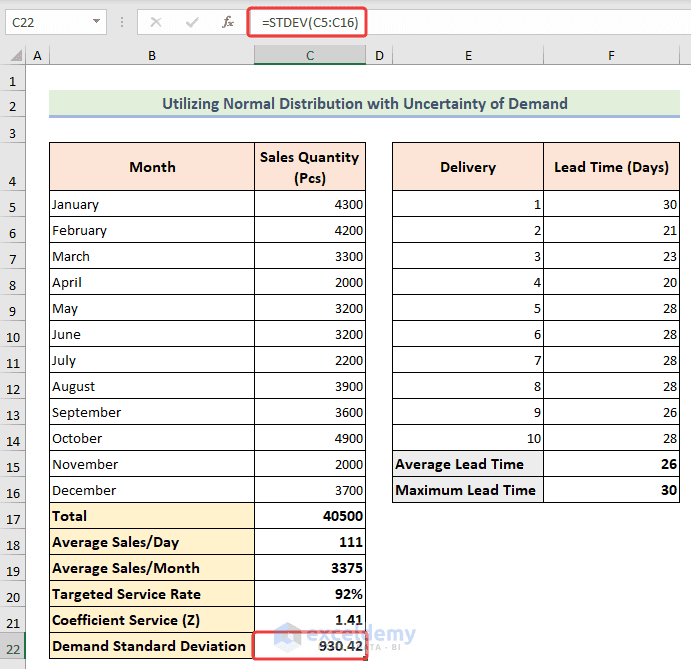Screen dimensions: 691x669
Task: Click the Insert Function fx icon
Action: [x=227, y=22]
